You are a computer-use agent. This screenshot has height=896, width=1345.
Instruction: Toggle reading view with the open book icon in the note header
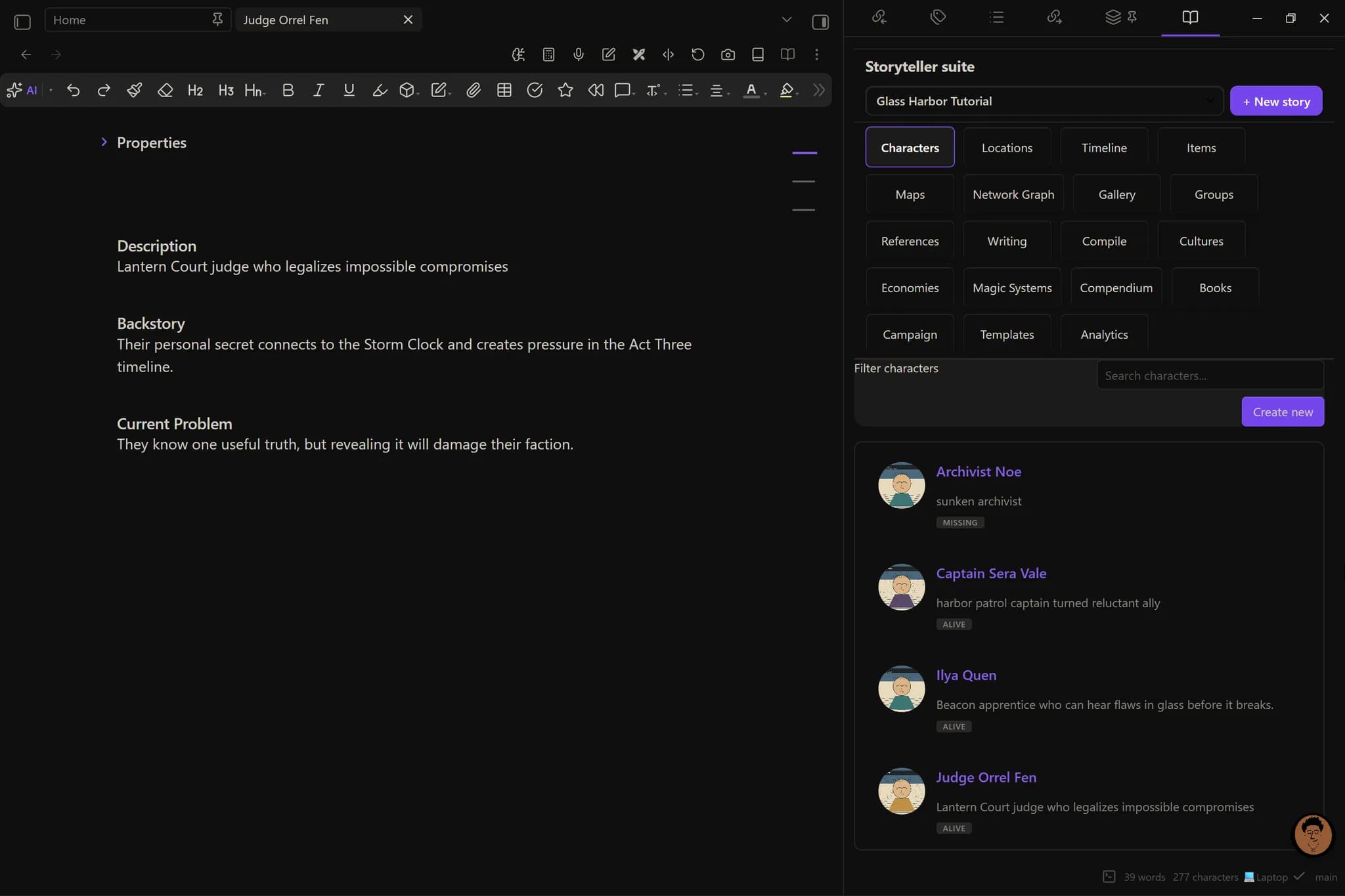click(x=787, y=54)
